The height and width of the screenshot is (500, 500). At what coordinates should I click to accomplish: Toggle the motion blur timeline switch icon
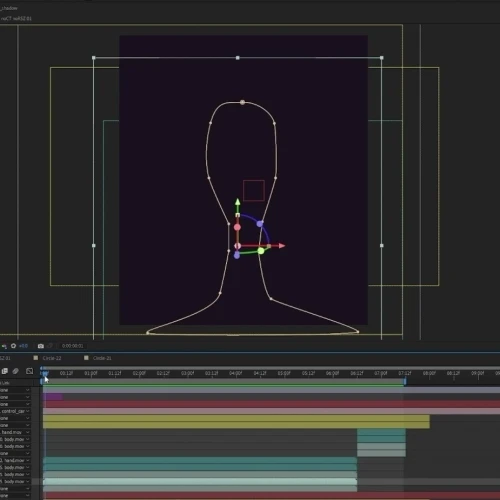click(16, 371)
